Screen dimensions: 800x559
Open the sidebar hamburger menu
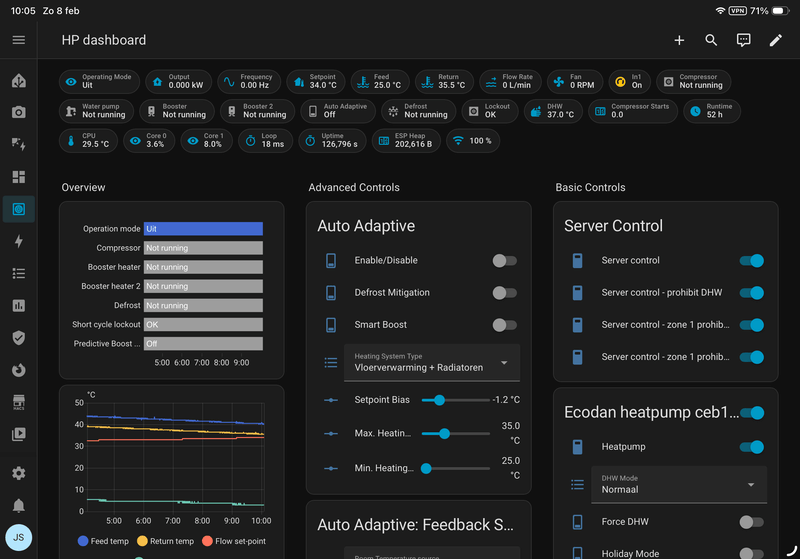click(x=18, y=40)
